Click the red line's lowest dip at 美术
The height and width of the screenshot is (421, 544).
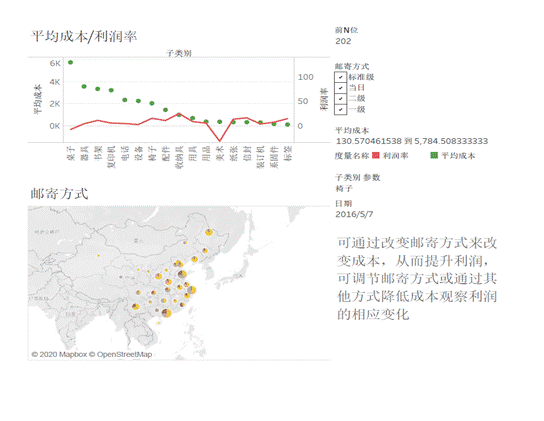(220, 141)
